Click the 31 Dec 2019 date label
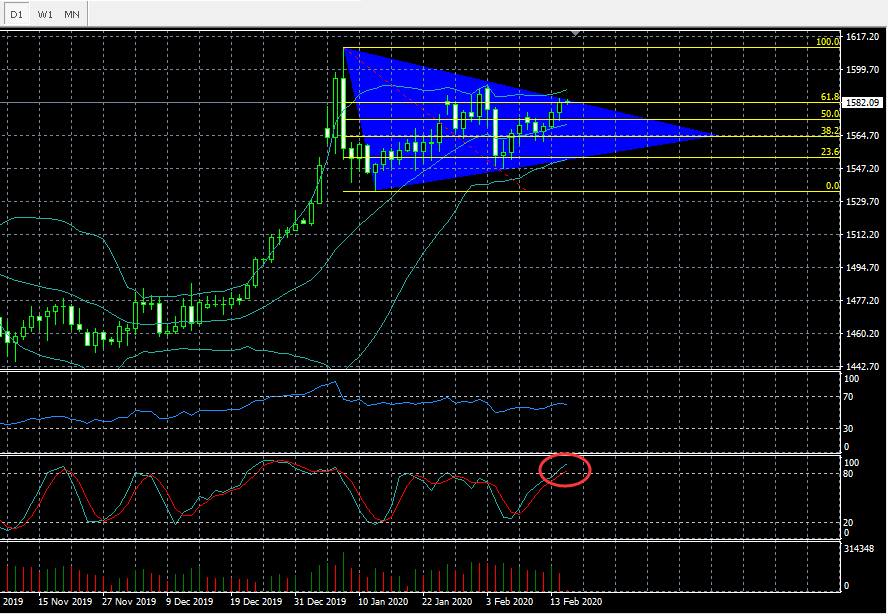 pyautogui.click(x=319, y=602)
